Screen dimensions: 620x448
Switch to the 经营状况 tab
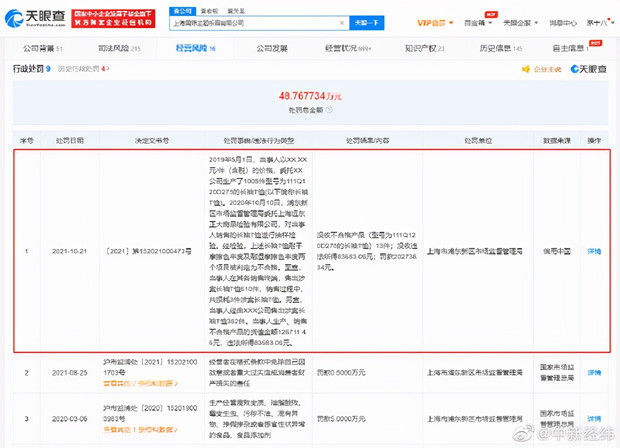(348, 49)
